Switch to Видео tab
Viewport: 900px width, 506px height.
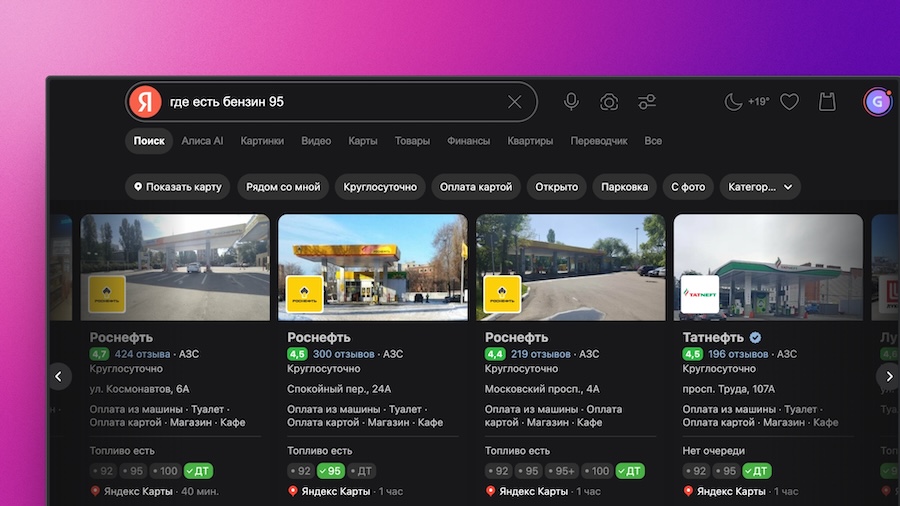click(x=316, y=141)
